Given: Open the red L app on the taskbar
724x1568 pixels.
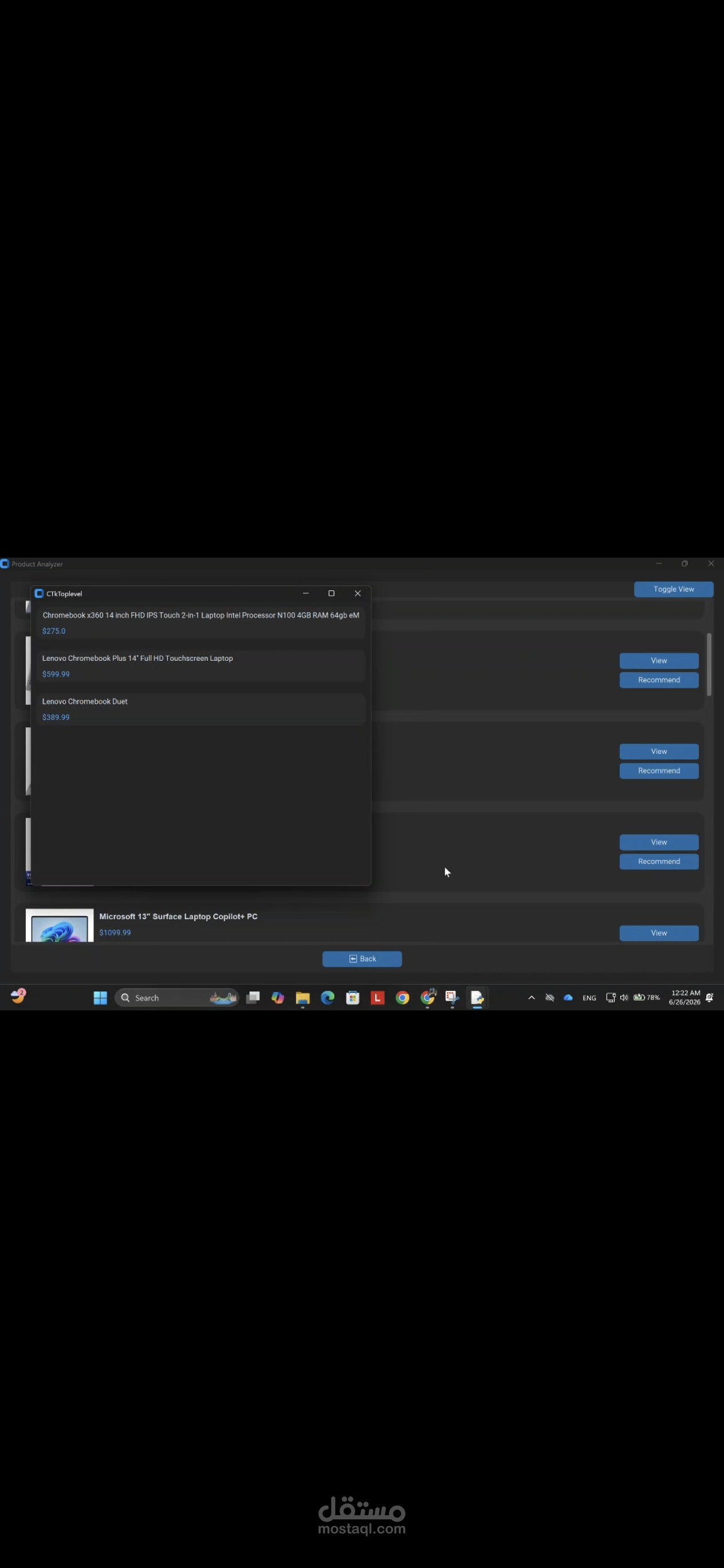Looking at the screenshot, I should (x=378, y=998).
